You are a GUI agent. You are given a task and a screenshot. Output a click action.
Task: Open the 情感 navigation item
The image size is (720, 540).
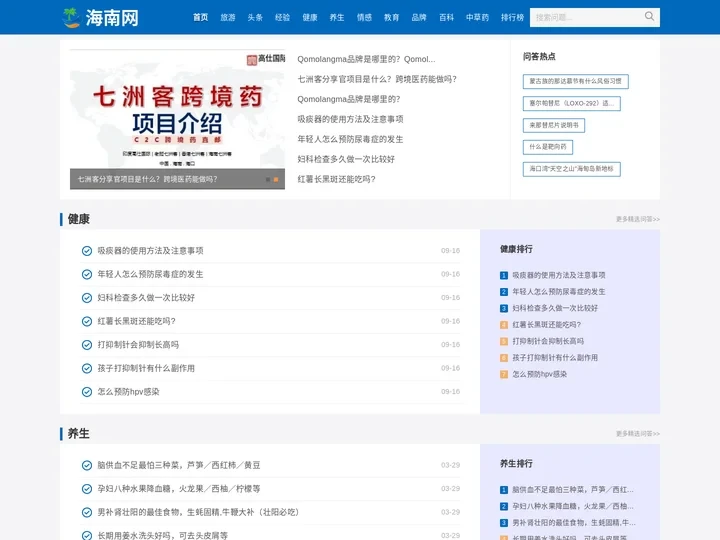pyautogui.click(x=365, y=17)
